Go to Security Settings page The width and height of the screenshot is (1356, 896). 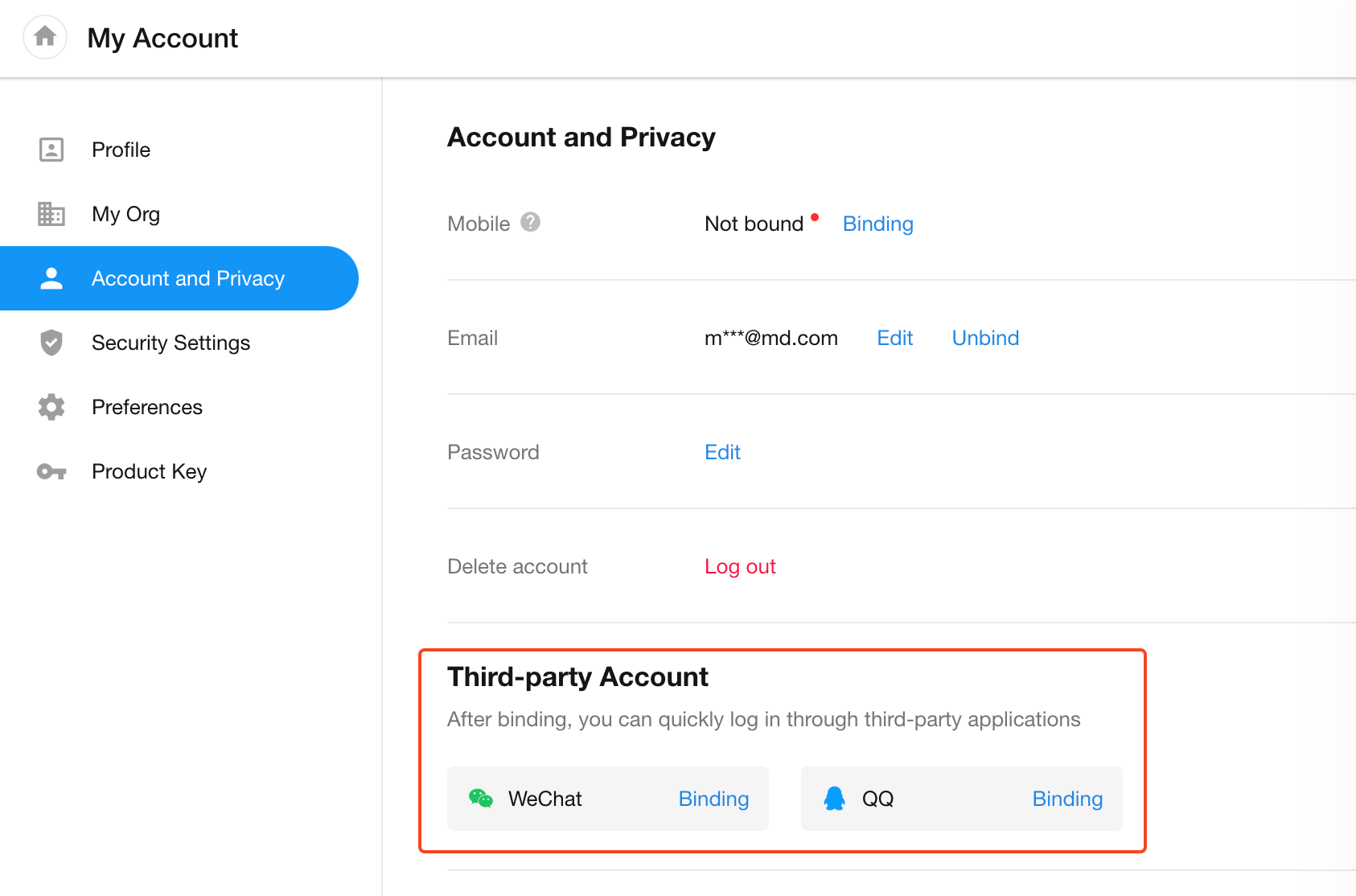pos(171,343)
